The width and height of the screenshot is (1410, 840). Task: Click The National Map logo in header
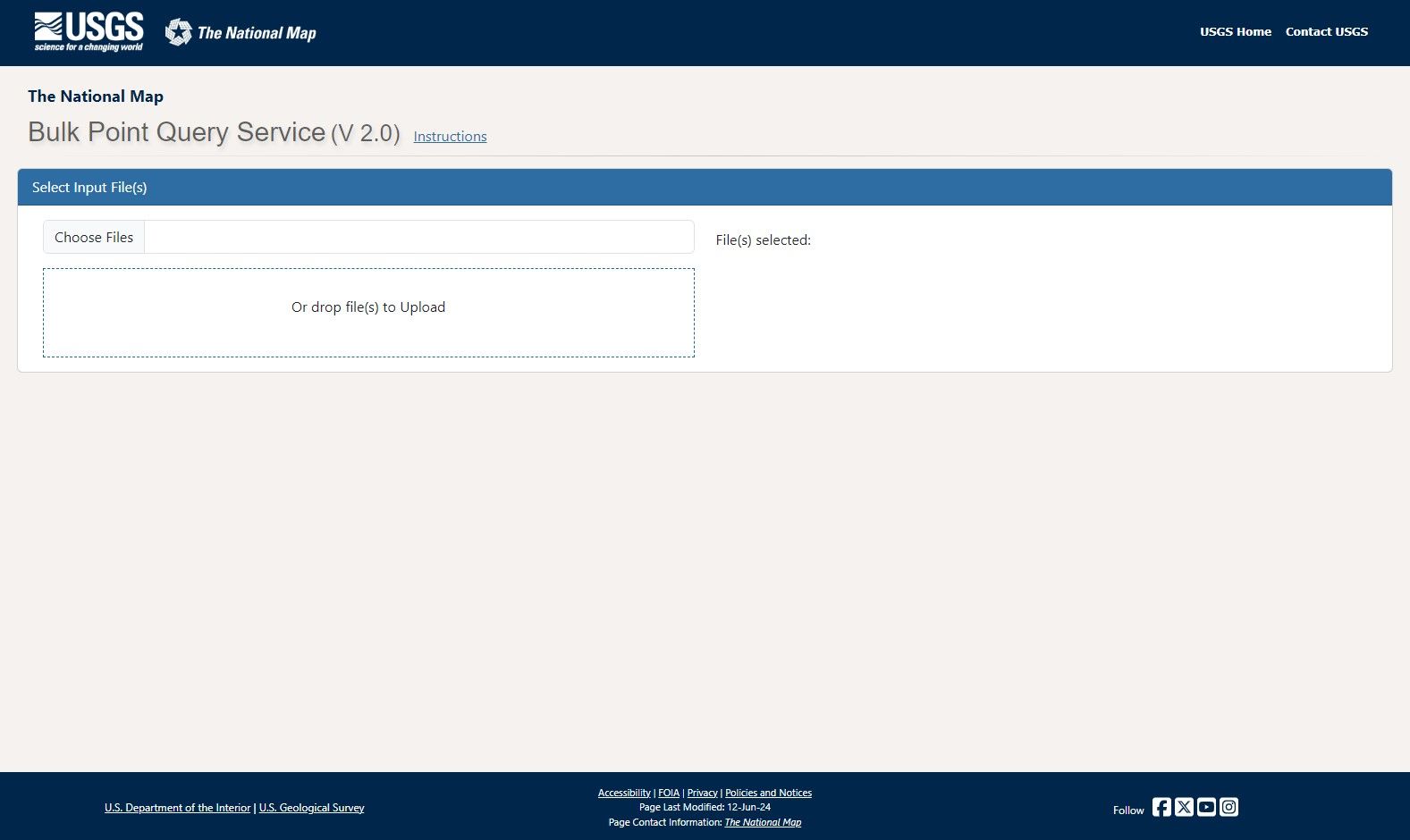point(241,33)
